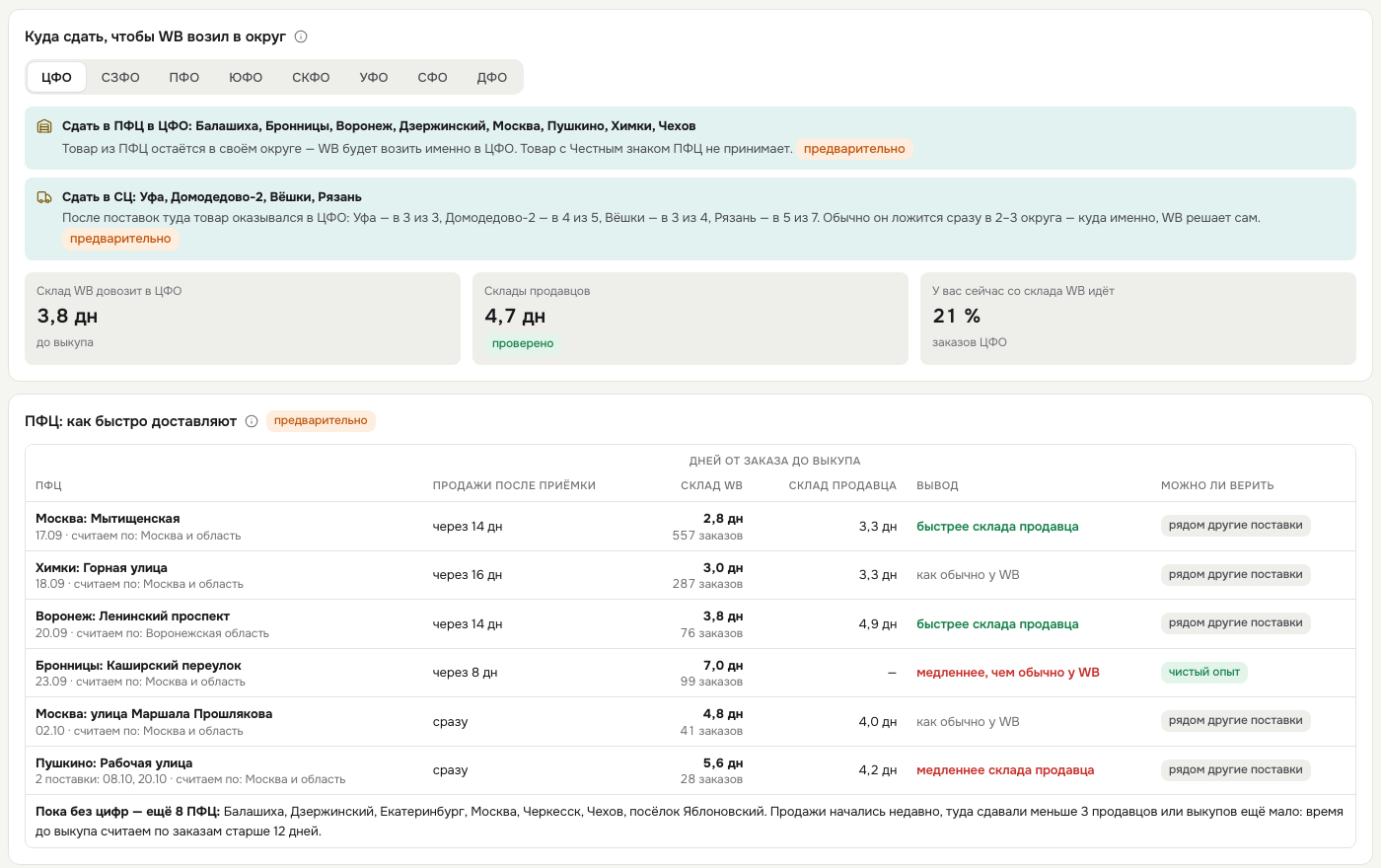Click the Бронницы: Каширский переулок row name
1381x868 pixels.
click(x=138, y=666)
